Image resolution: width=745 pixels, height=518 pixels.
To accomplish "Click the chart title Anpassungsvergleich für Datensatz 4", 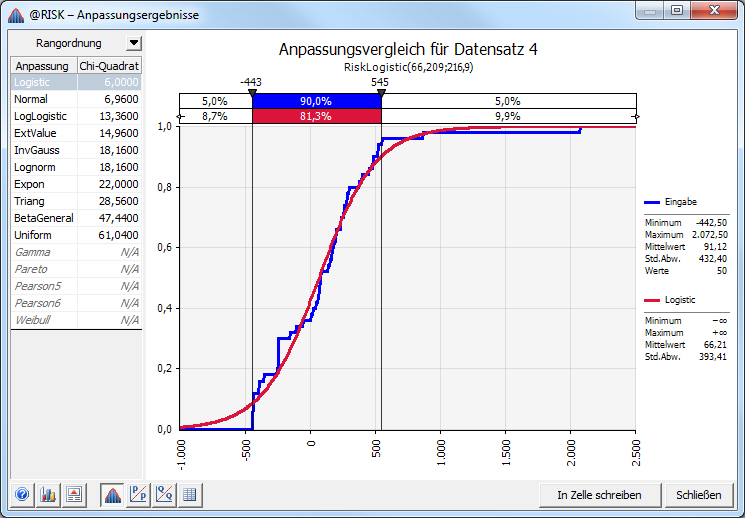I will click(408, 49).
